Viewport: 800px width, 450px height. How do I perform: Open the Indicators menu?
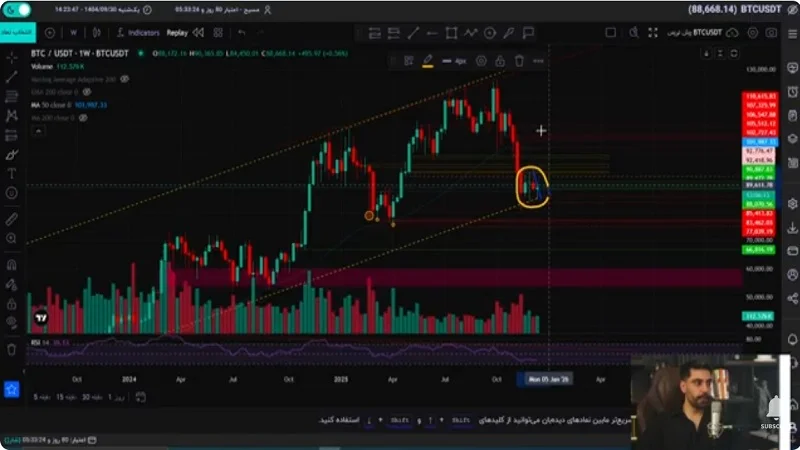[x=138, y=33]
